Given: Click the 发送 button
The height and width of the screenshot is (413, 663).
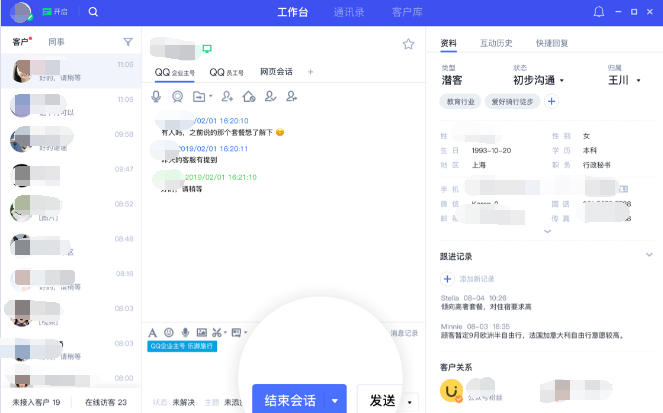Looking at the screenshot, I should pyautogui.click(x=383, y=400).
